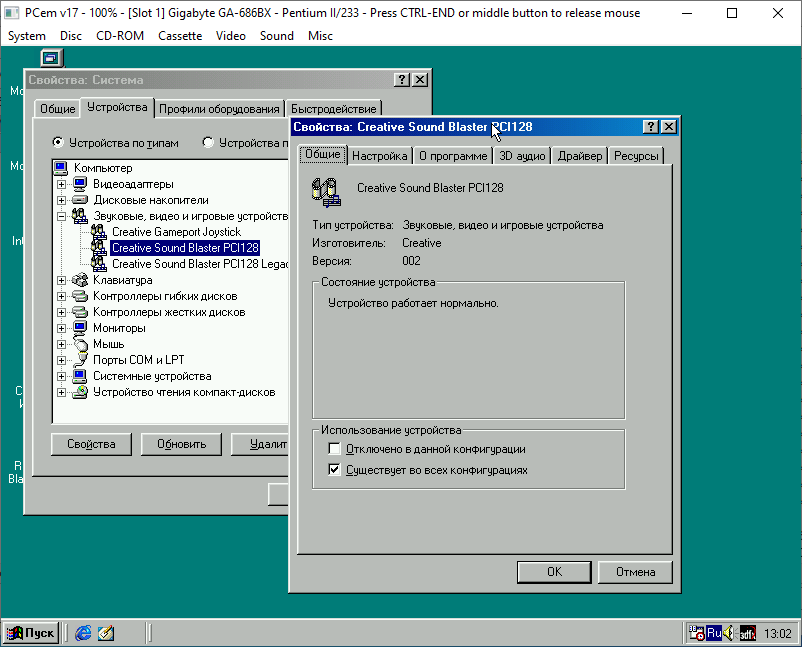
Task: Open the 3D аудио tab
Action: click(x=522, y=156)
